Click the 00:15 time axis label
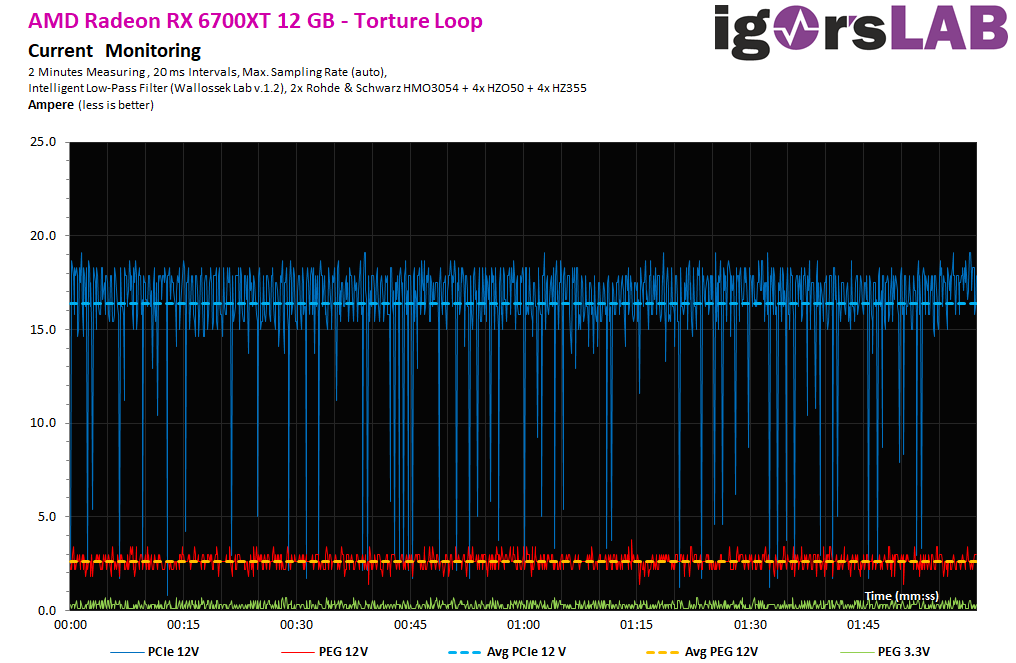The image size is (1016, 663). pyautogui.click(x=183, y=625)
